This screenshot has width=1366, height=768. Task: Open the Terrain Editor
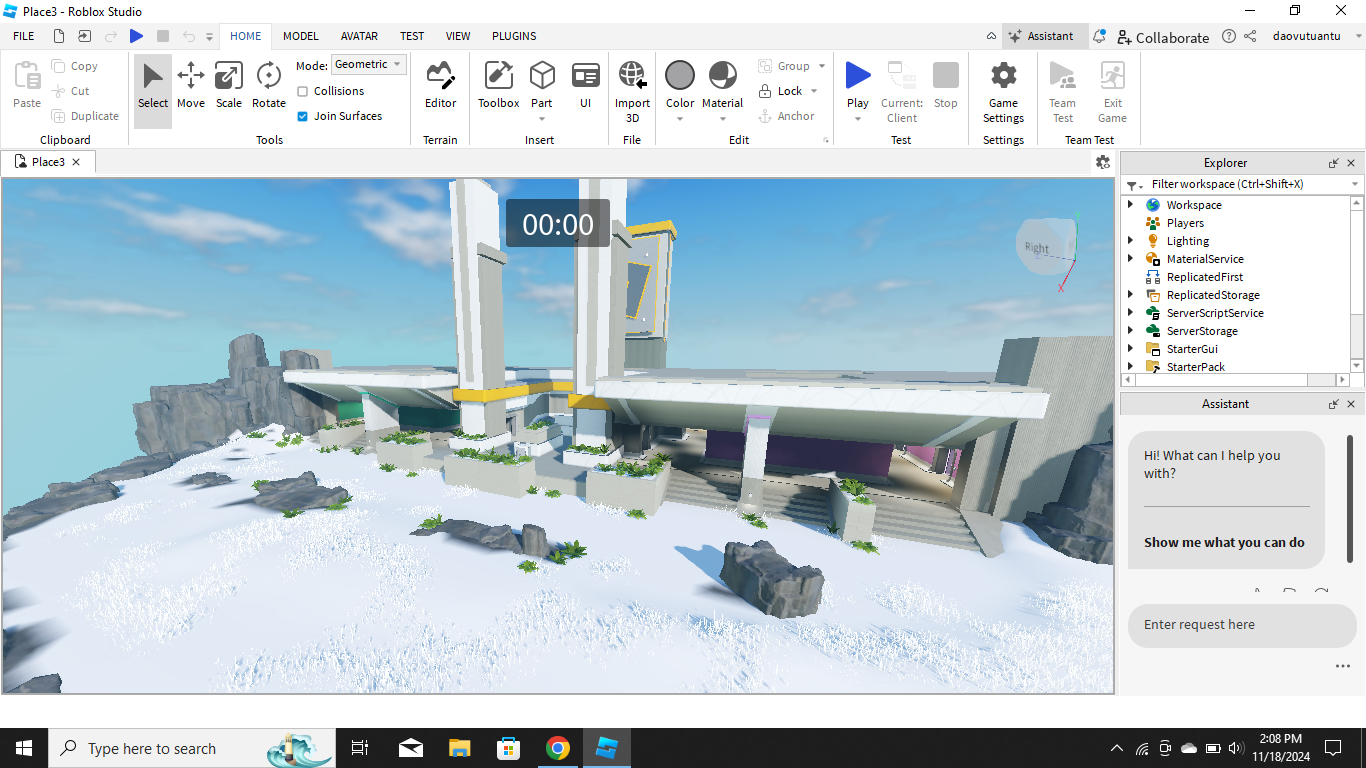pyautogui.click(x=440, y=86)
